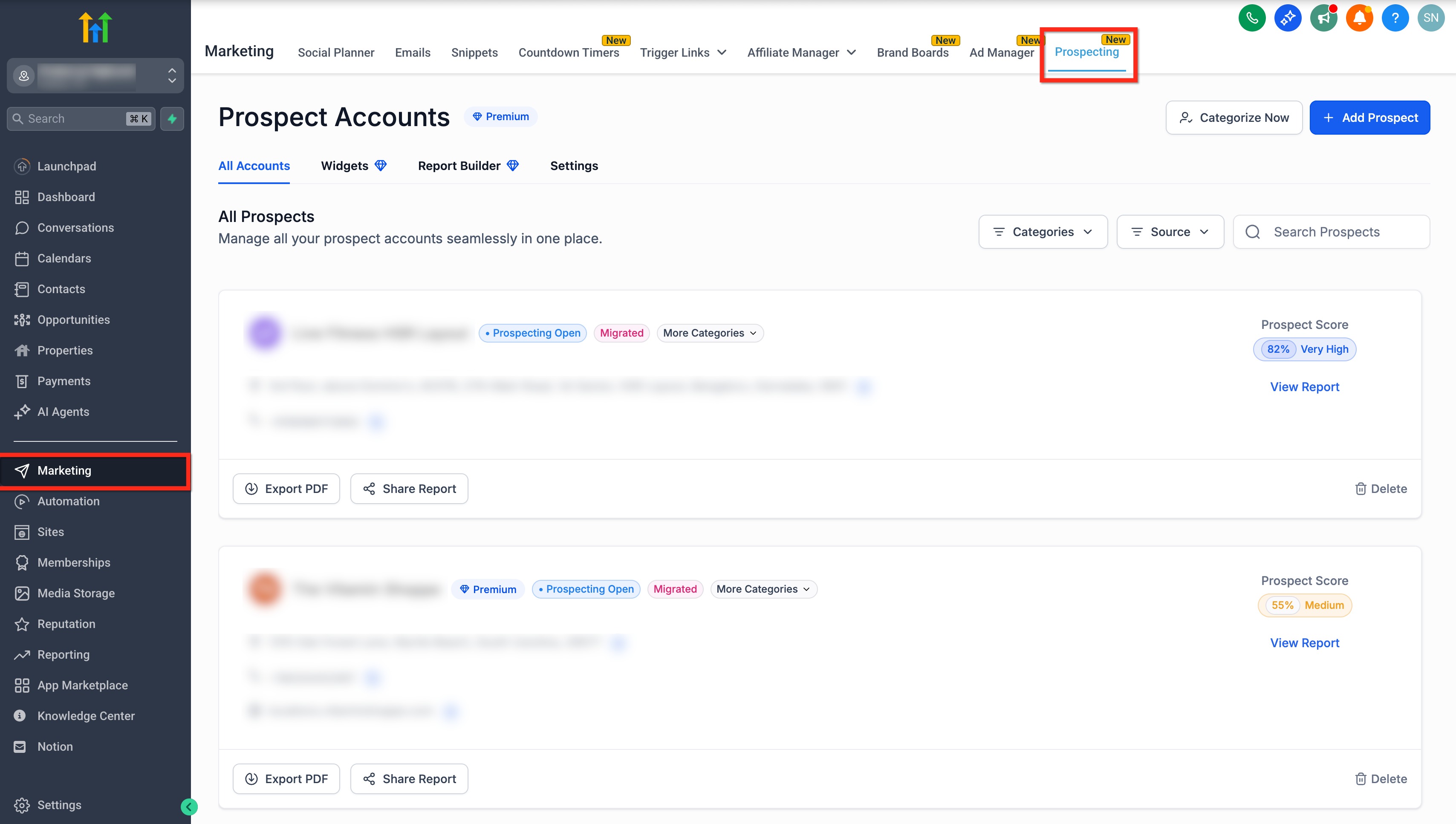The image size is (1456, 824).
Task: Open the account switcher selector
Action: 95,75
